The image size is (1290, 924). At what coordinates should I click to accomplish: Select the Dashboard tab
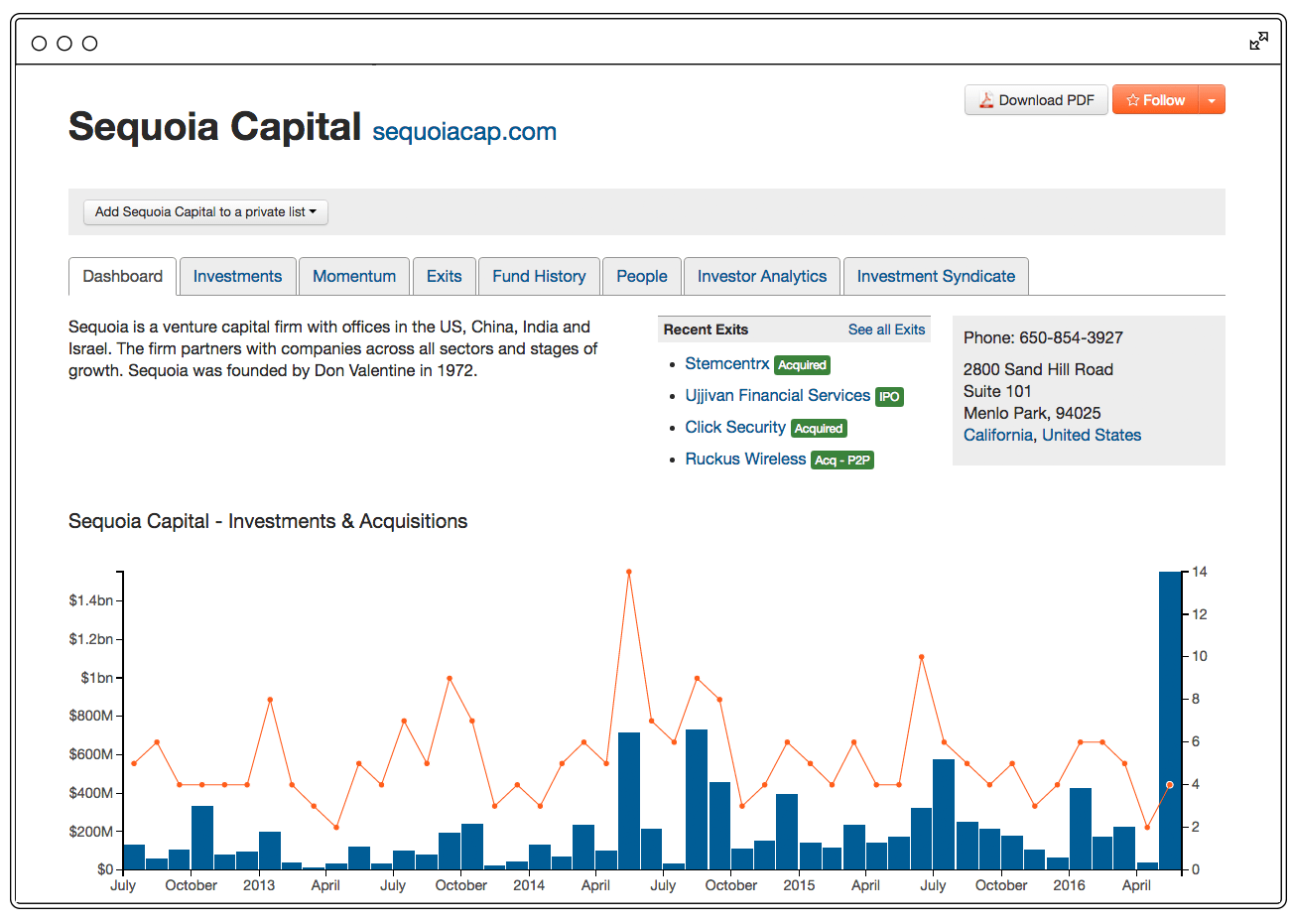(x=123, y=276)
